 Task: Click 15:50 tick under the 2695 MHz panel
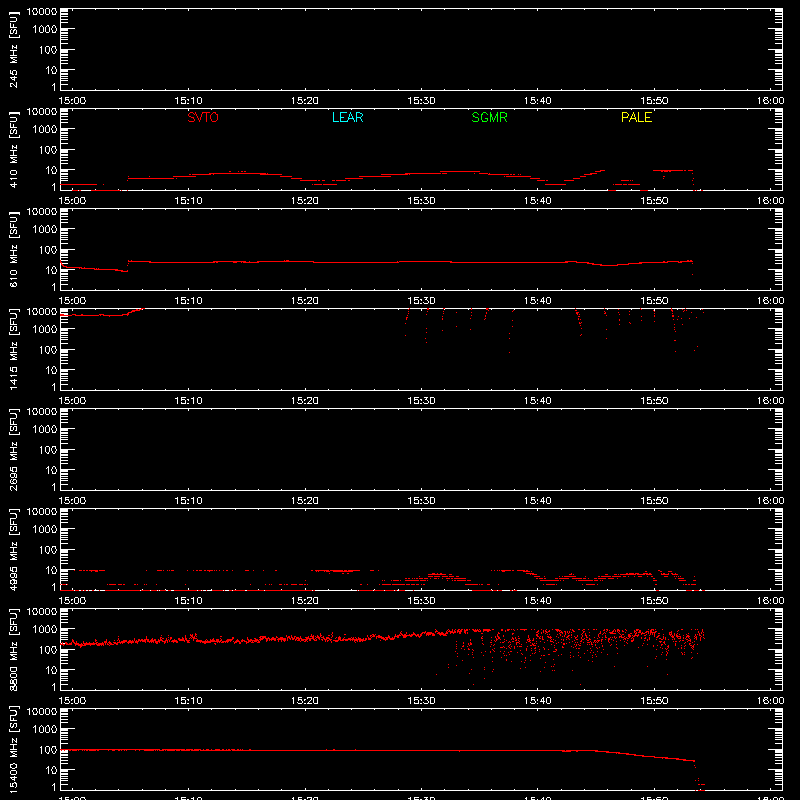(x=654, y=501)
